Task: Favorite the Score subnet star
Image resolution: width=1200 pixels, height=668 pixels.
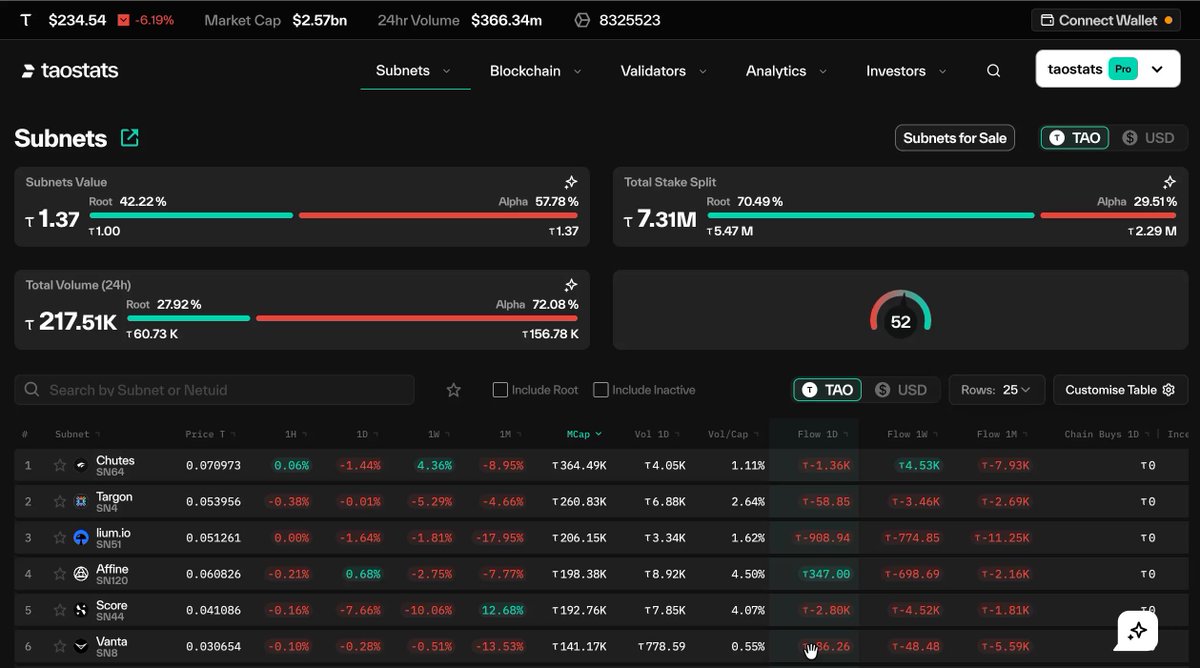Action: (60, 610)
